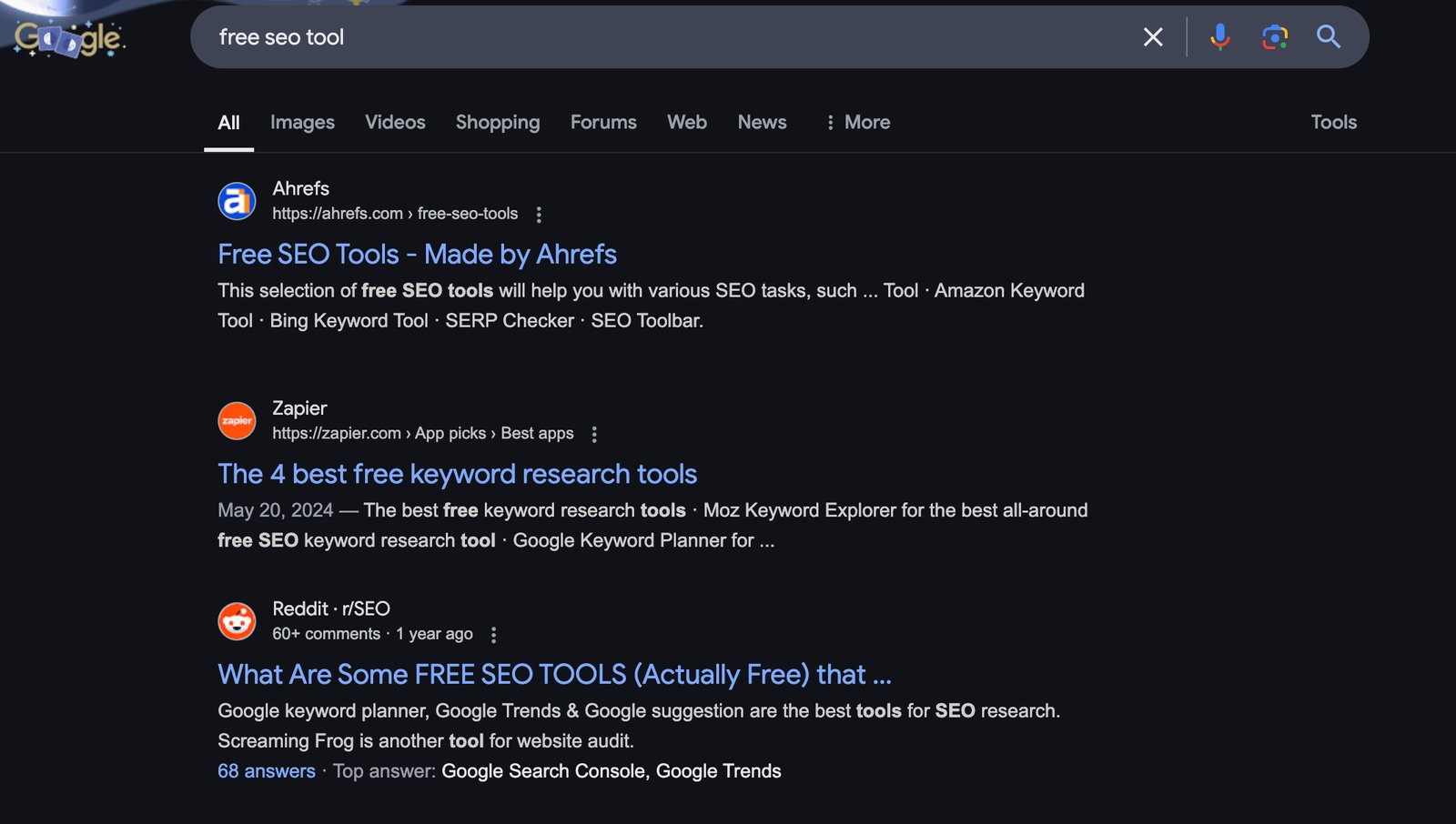Click the '60+ comments · 1 year ago' text
Screen dimensions: 1456x824
pyautogui.click(x=372, y=634)
